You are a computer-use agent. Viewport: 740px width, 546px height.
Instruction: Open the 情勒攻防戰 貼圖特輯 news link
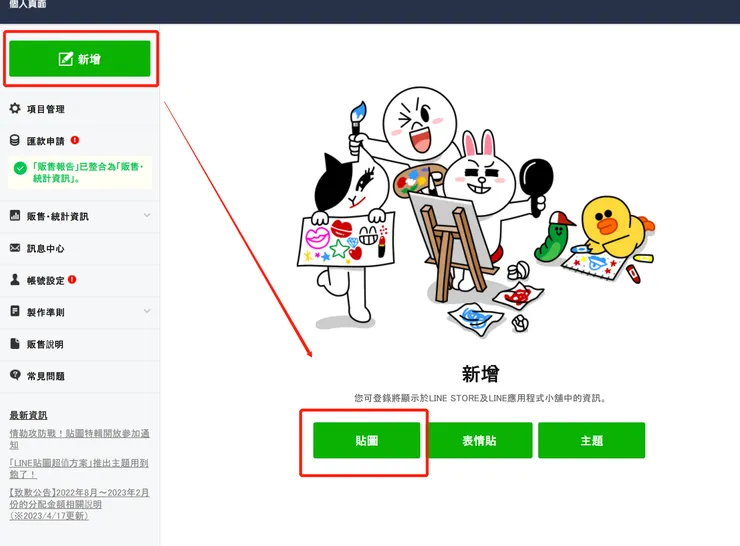tap(79, 439)
